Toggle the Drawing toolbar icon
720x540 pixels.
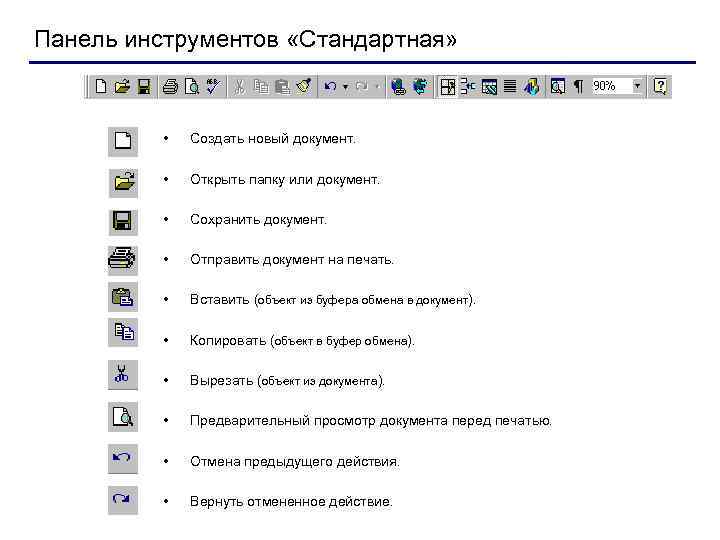coord(532,86)
